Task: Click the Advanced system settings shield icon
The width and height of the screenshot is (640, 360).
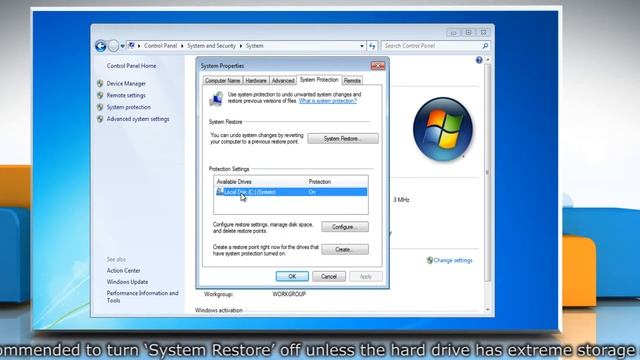Action: click(x=100, y=119)
